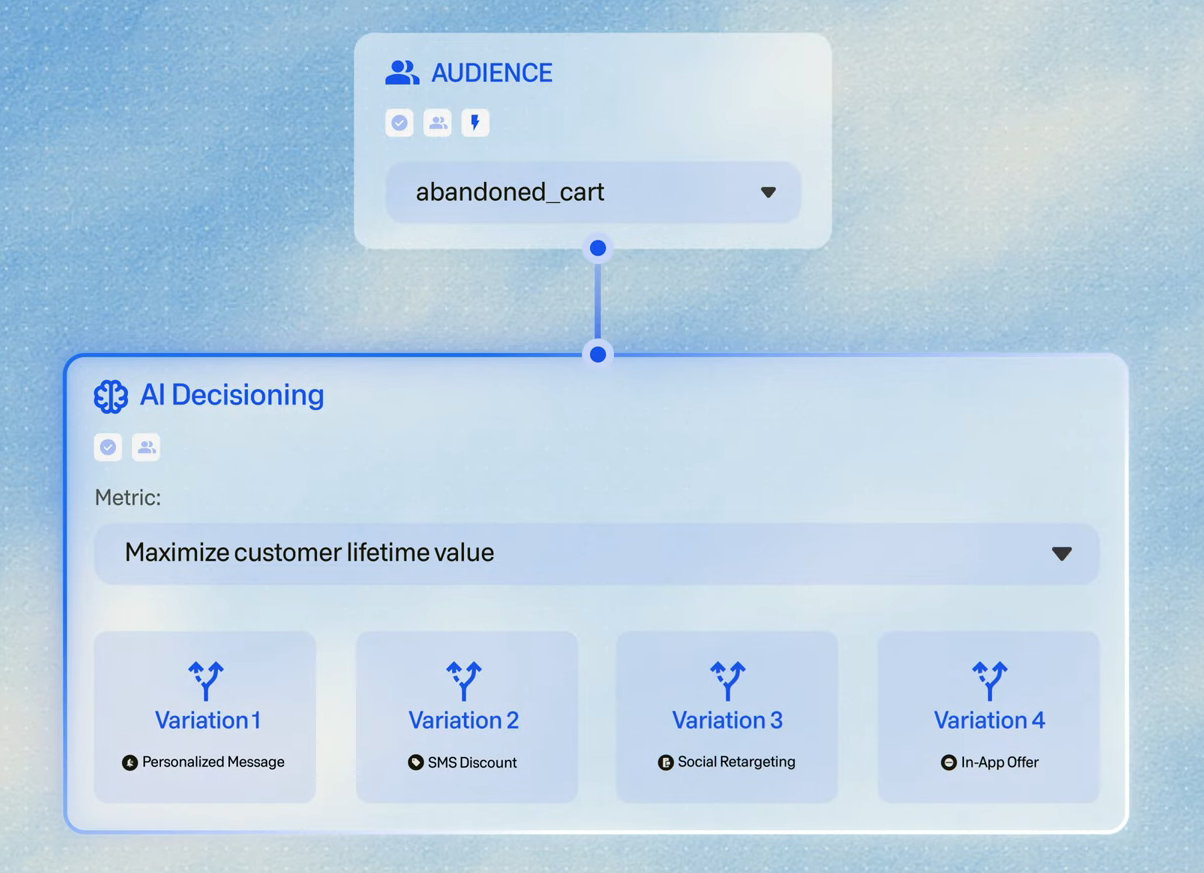The width and height of the screenshot is (1204, 873).
Task: Select the AI Decisioning input connector dot
Action: click(598, 354)
